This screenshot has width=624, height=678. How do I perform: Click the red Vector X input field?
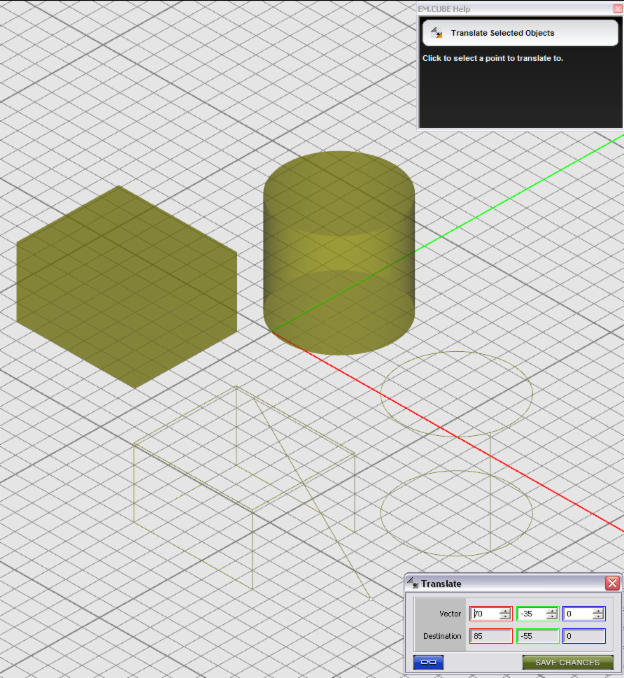[x=484, y=614]
